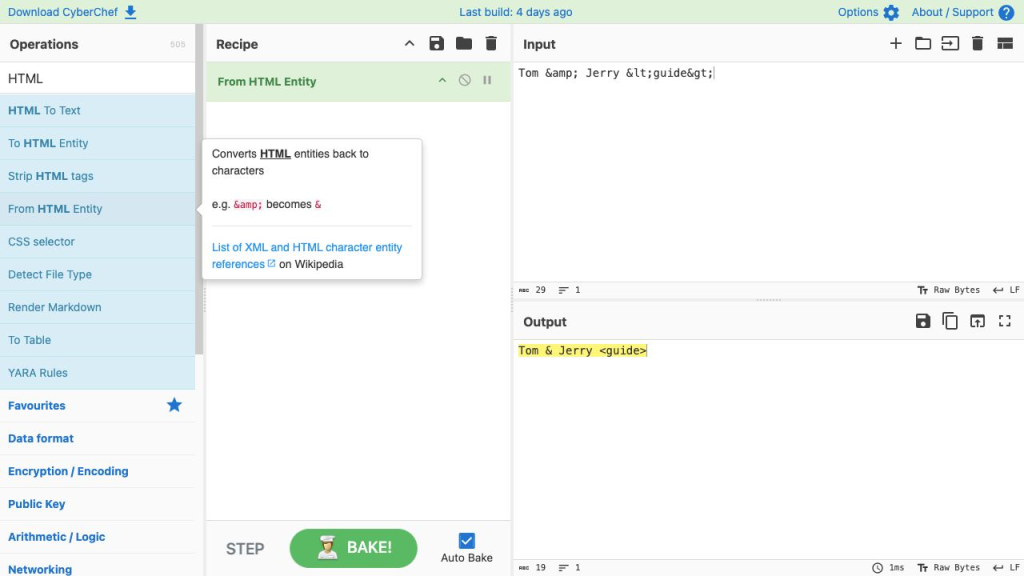Select To HTML Entity operation
Screen dimensions: 1024x576
tap(97, 143)
